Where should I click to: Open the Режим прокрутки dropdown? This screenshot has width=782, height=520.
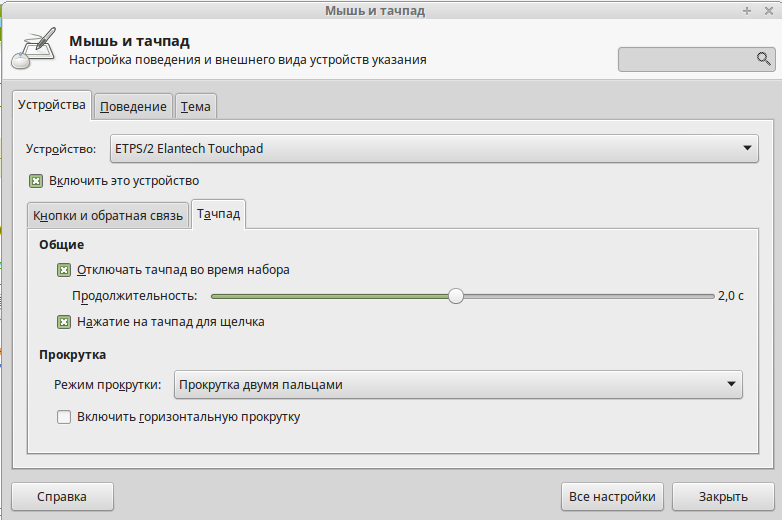coord(458,385)
